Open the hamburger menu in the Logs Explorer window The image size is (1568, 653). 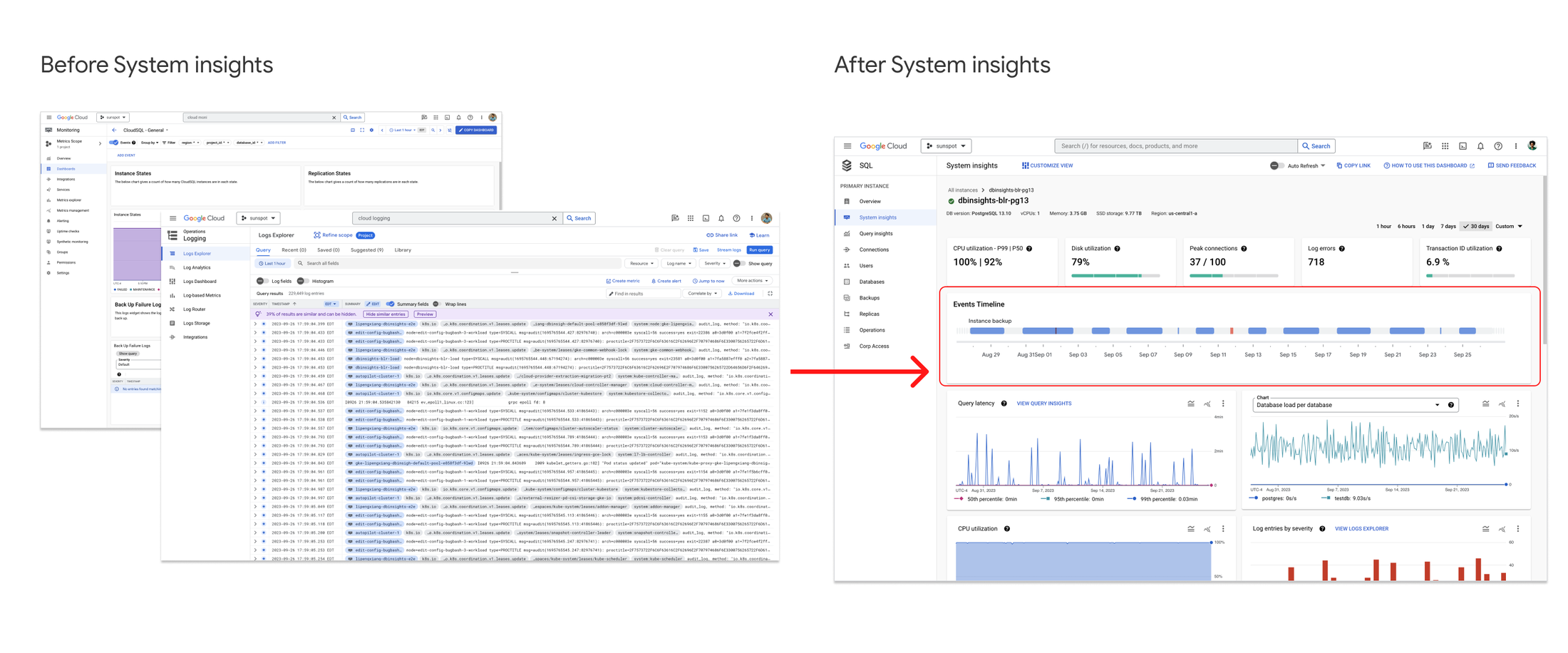pyautogui.click(x=172, y=218)
